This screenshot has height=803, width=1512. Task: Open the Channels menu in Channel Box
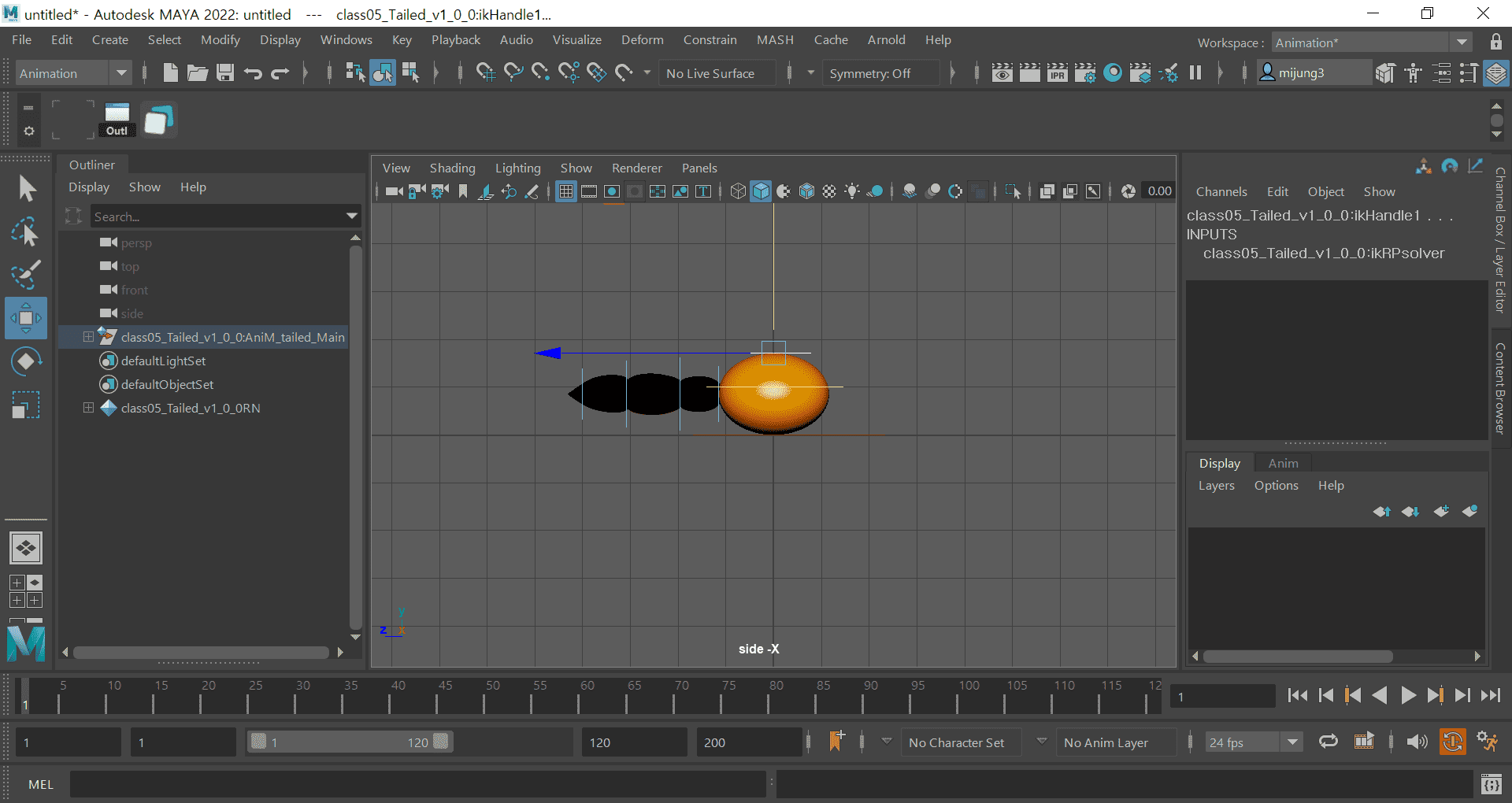(1221, 191)
